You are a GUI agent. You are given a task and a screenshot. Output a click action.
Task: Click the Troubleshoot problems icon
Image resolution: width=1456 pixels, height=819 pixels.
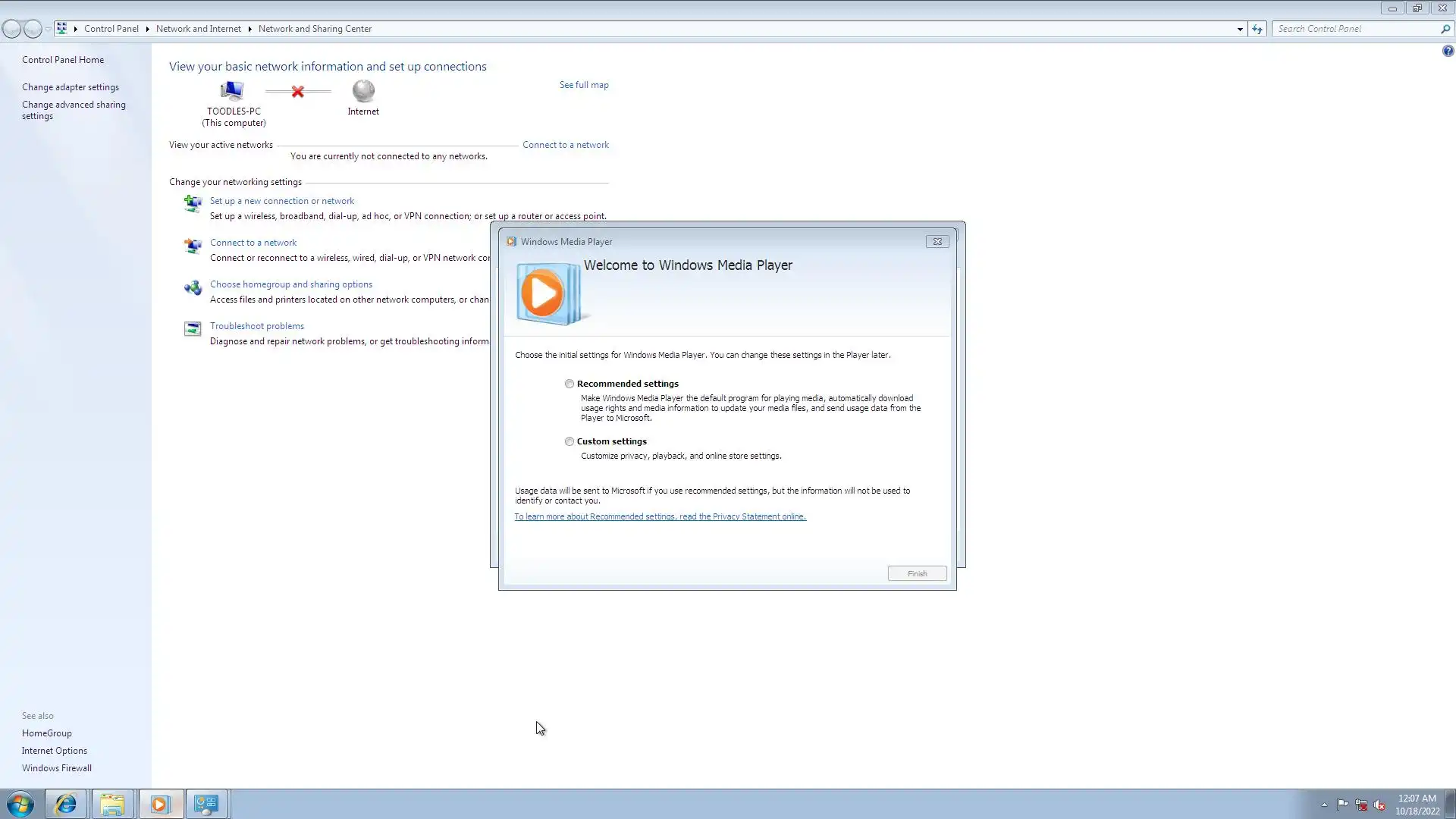point(193,328)
